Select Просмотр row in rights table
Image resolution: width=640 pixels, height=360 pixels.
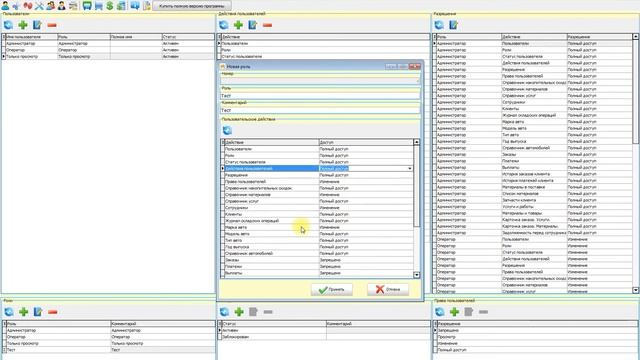click(x=536, y=337)
